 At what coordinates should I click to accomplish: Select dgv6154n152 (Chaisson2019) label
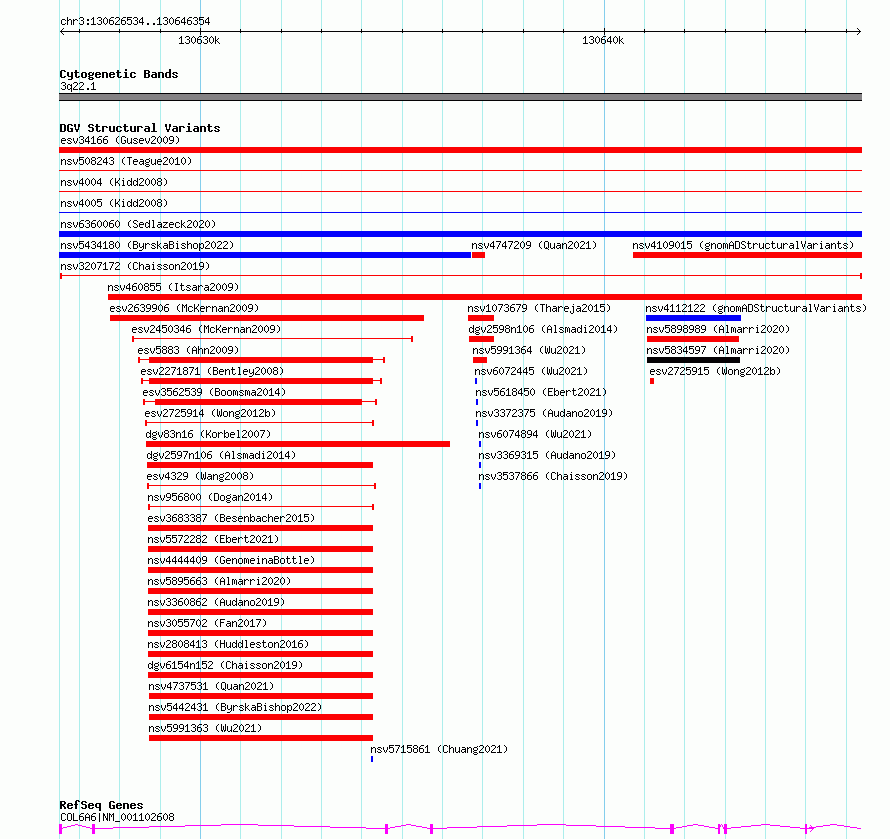pyautogui.click(x=225, y=665)
